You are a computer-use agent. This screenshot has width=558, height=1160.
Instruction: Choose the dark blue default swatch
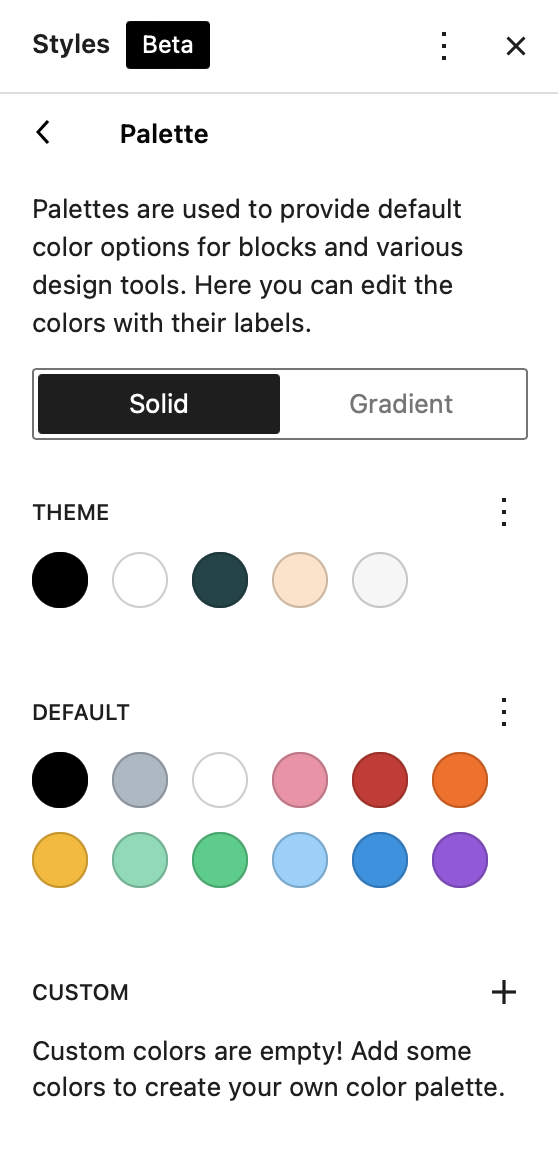(x=380, y=860)
